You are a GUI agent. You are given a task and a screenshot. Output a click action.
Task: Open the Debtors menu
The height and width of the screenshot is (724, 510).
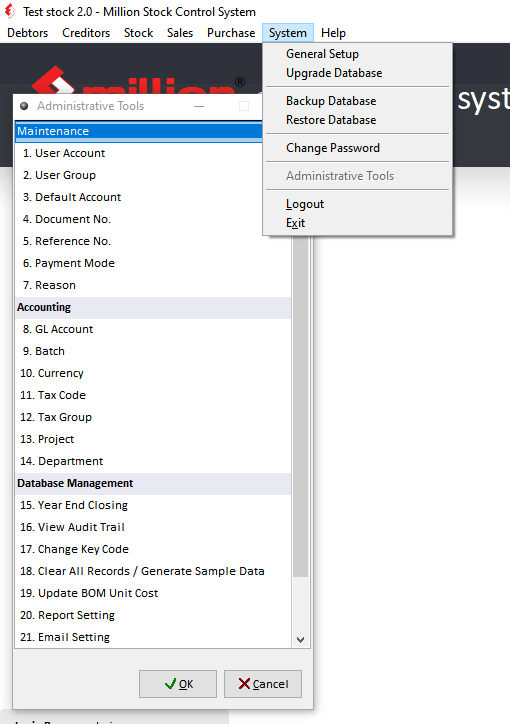point(28,33)
